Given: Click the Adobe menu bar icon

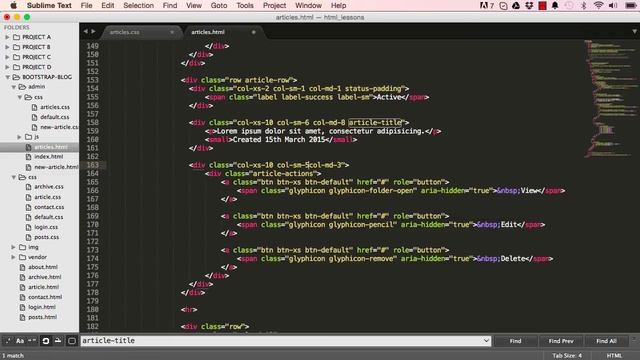Looking at the screenshot, I should pyautogui.click(x=487, y=5).
